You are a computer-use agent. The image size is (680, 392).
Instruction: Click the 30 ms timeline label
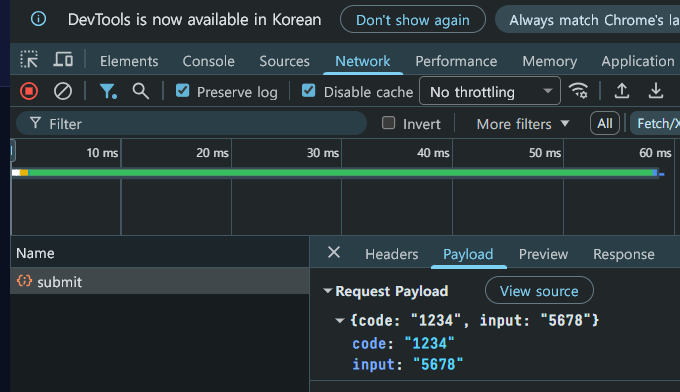(323, 153)
